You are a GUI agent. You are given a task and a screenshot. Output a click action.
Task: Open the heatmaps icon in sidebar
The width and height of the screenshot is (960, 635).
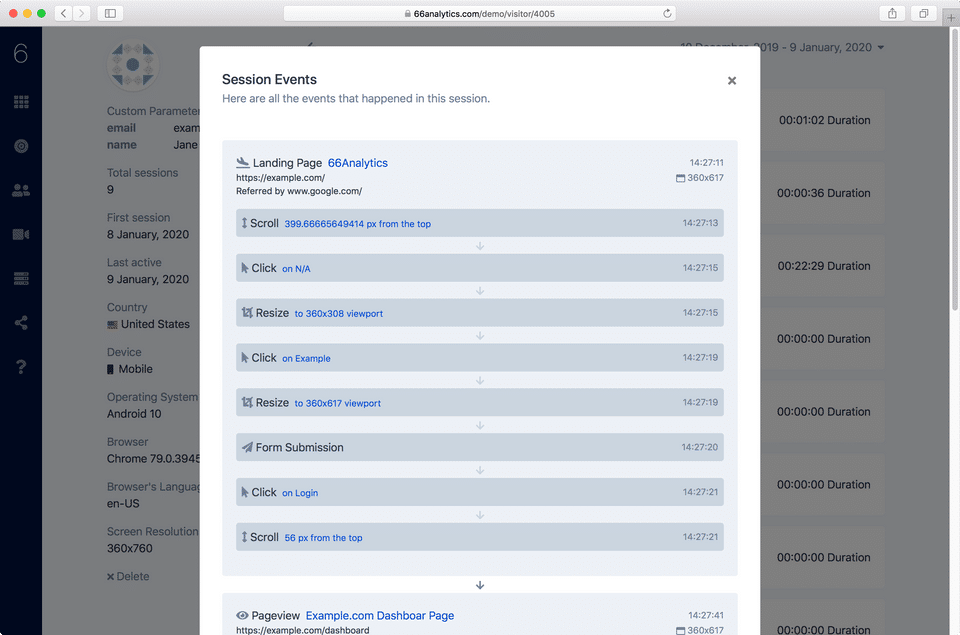(x=21, y=278)
